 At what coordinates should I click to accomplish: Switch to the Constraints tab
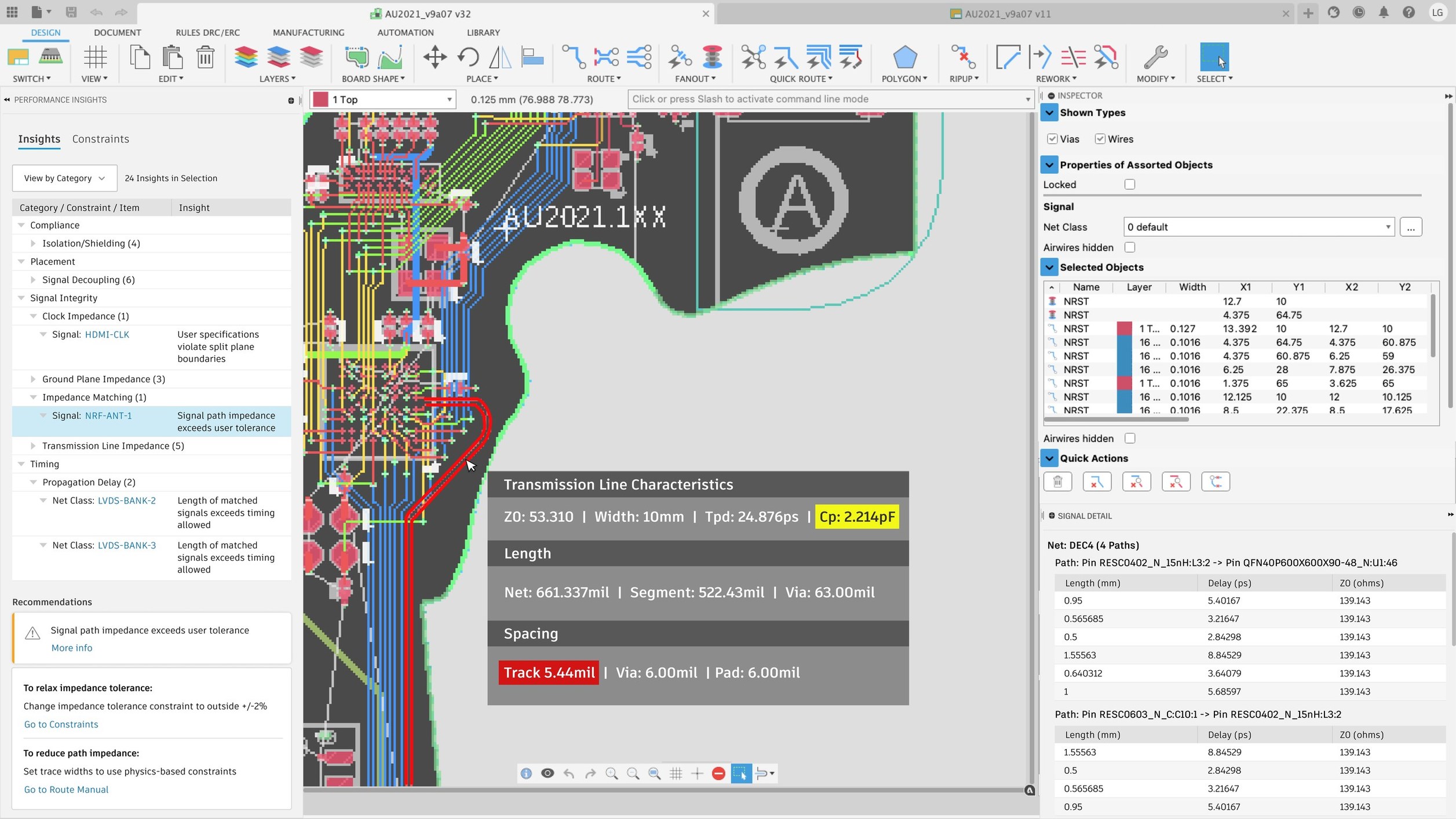tap(101, 138)
